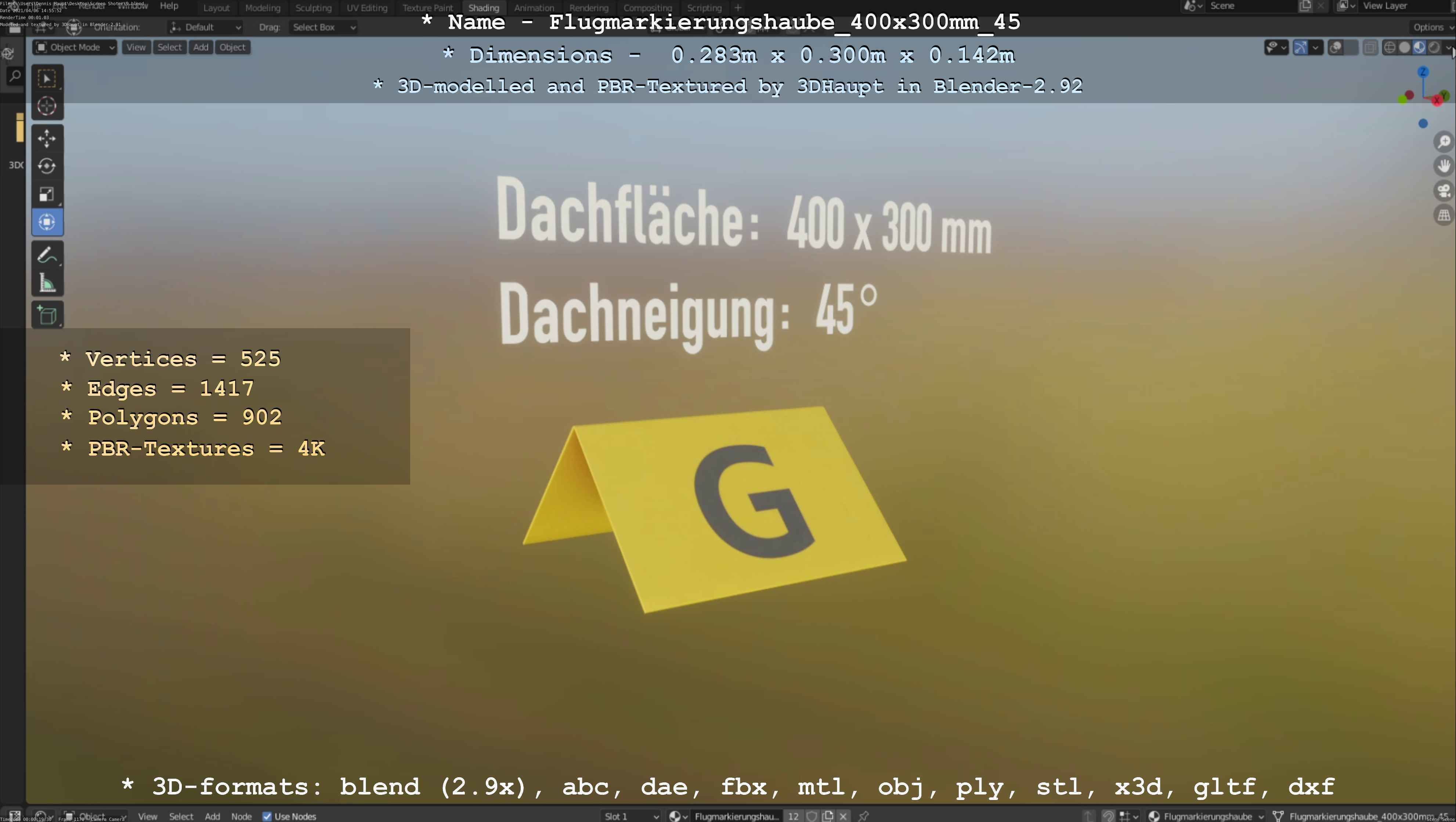This screenshot has width=1456, height=822.
Task: Toggle Use Nodes checkbox
Action: pyautogui.click(x=267, y=816)
